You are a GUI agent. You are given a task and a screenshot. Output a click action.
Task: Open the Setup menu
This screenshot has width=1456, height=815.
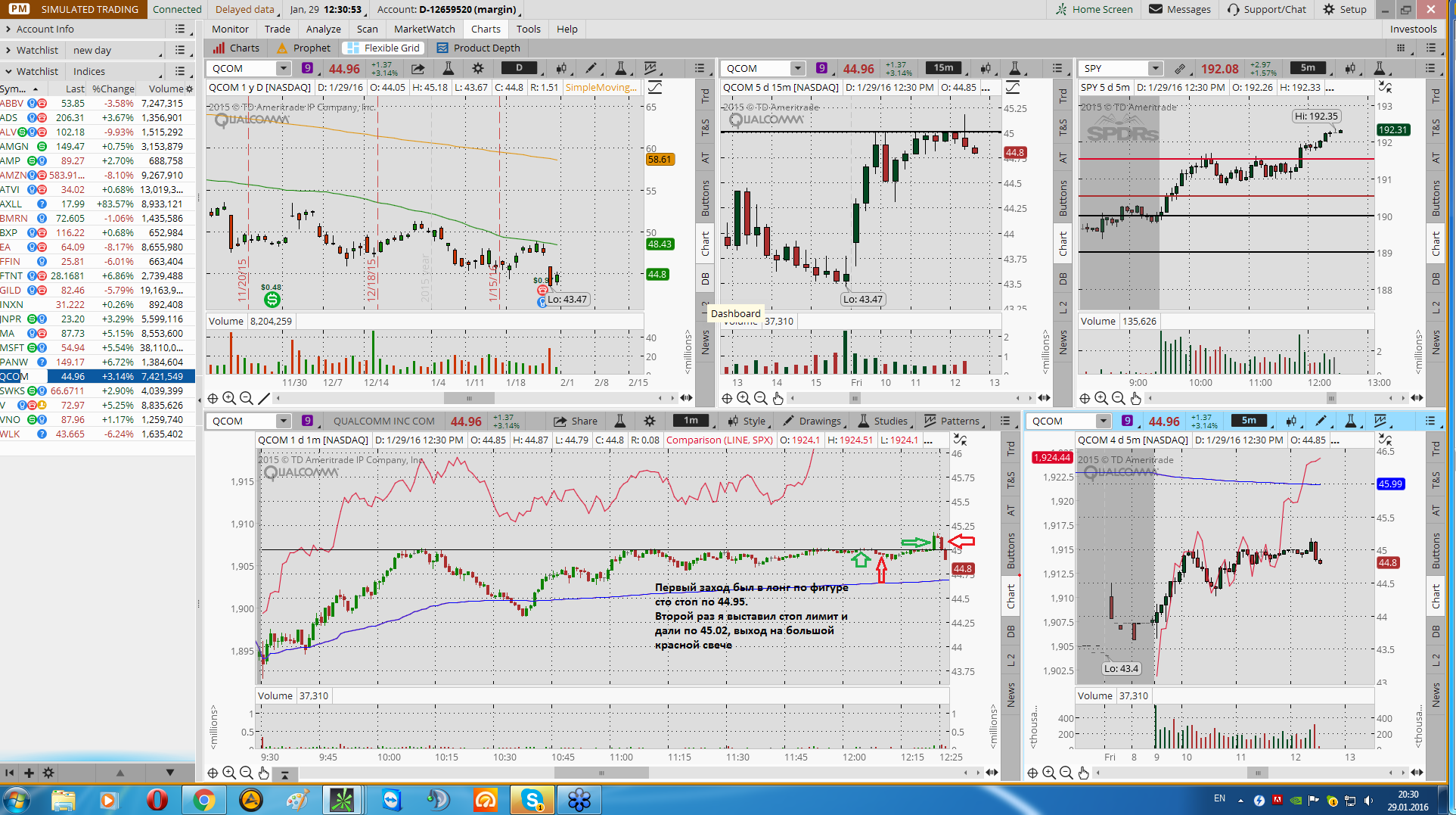click(1345, 9)
